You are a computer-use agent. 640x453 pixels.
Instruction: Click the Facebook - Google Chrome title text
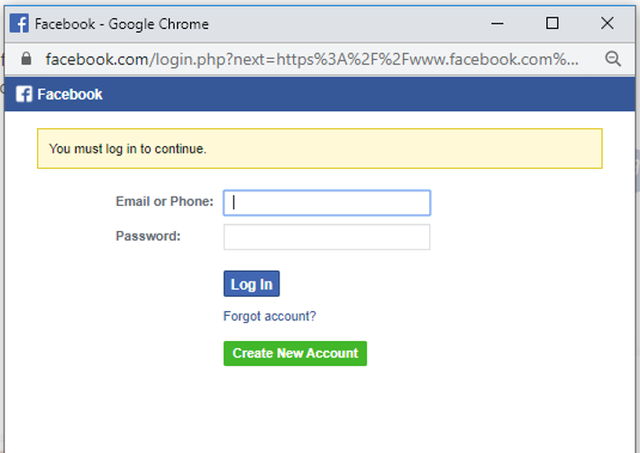tap(122, 24)
